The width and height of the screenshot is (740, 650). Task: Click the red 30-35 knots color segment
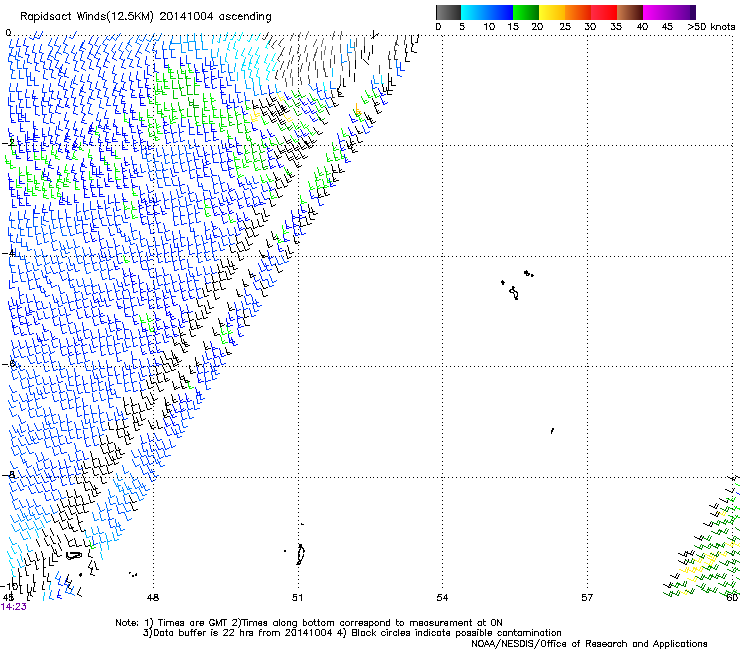click(x=604, y=12)
